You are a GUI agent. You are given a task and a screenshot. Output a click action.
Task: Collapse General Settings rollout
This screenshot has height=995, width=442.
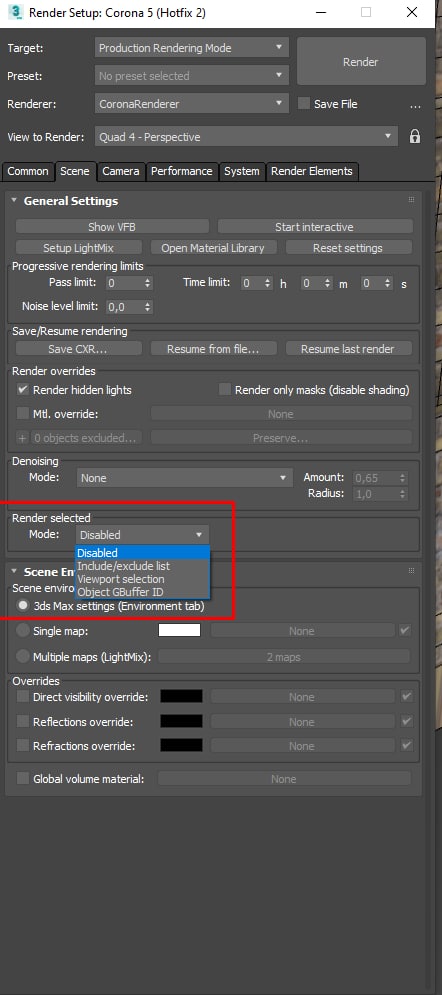tap(14, 201)
